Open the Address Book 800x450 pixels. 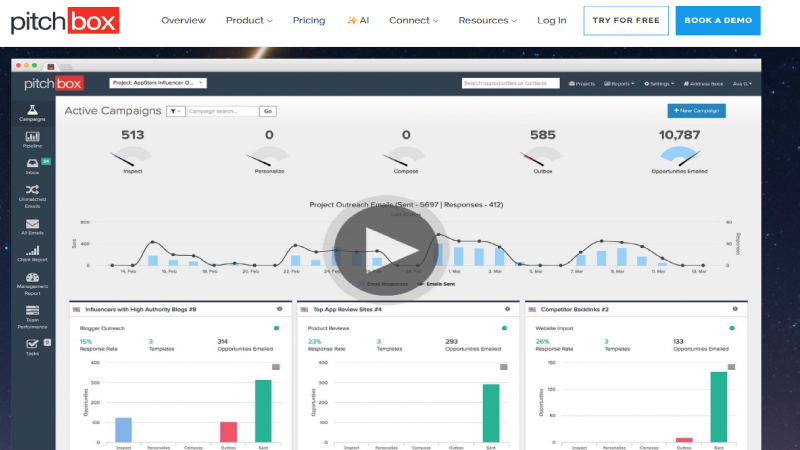point(703,84)
